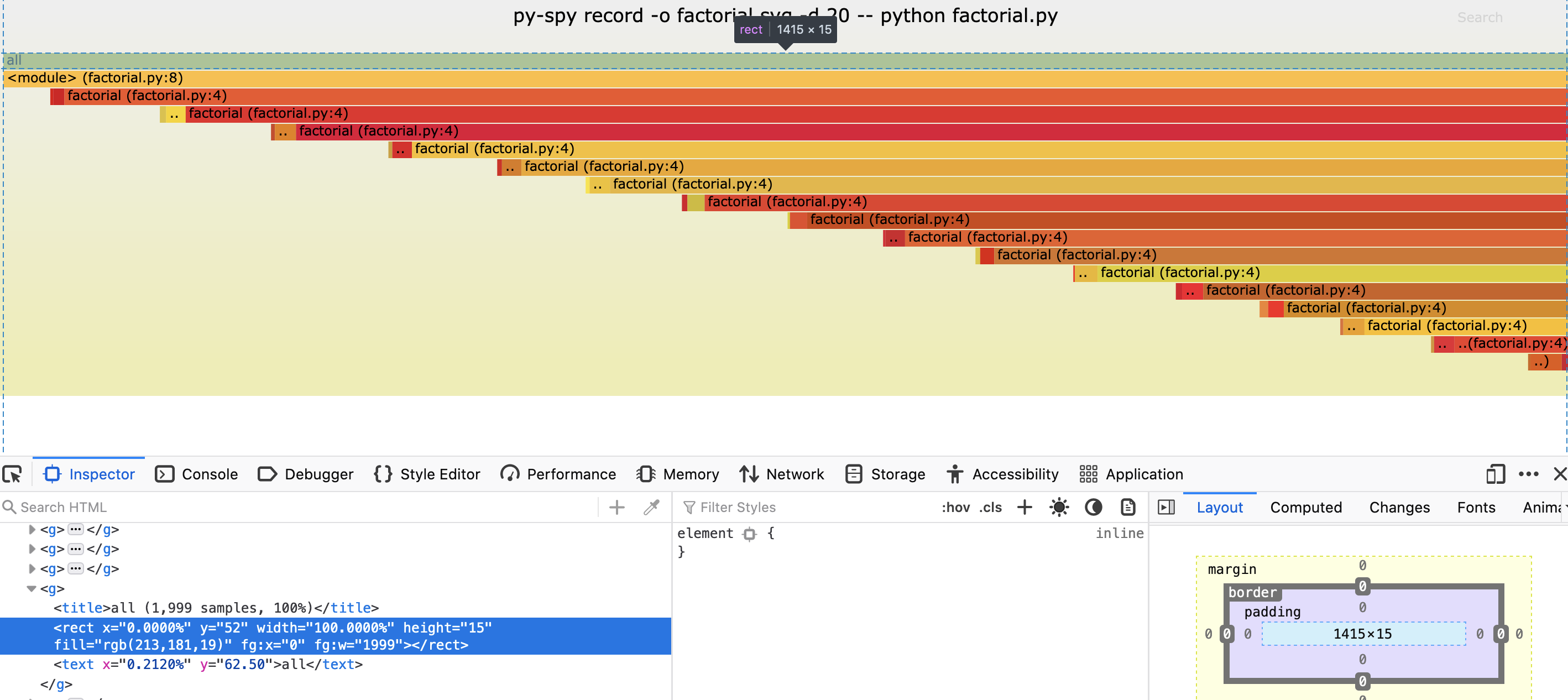This screenshot has width=1568, height=700.
Task: Expand the third collapsed g node
Action: (x=32, y=568)
